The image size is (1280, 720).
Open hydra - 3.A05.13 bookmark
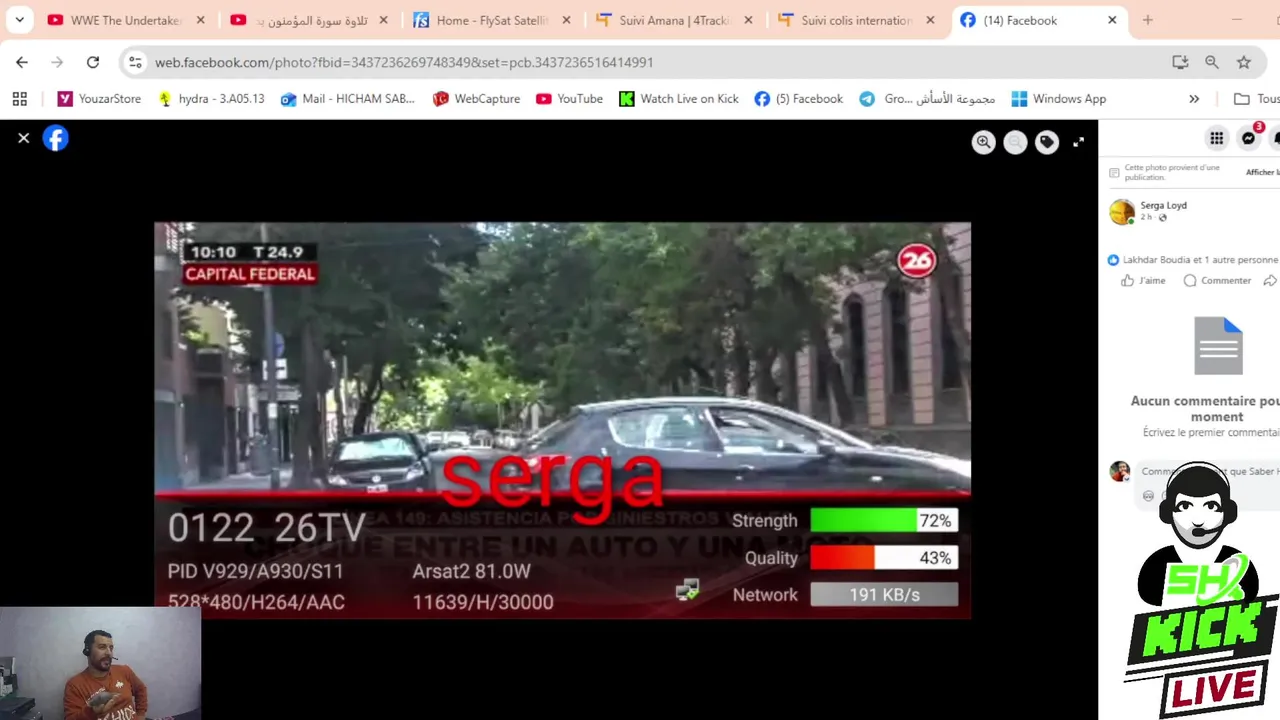[x=211, y=99]
